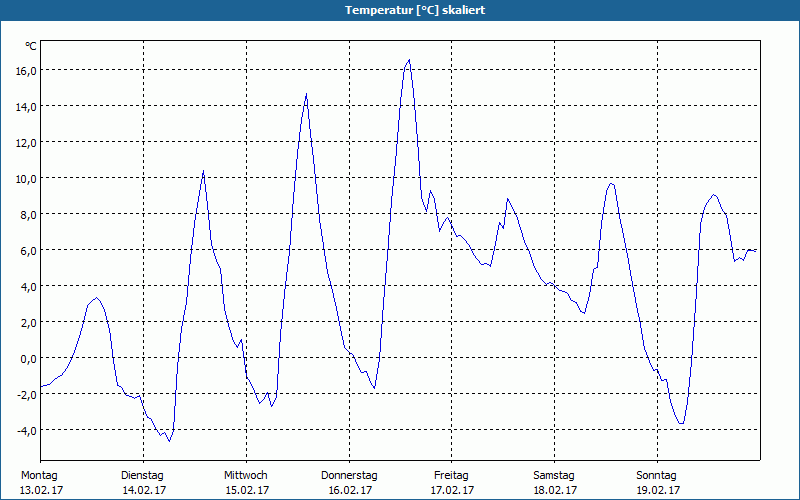Select the Freitag 17.02.17 date label
The image size is (800, 500).
452,483
